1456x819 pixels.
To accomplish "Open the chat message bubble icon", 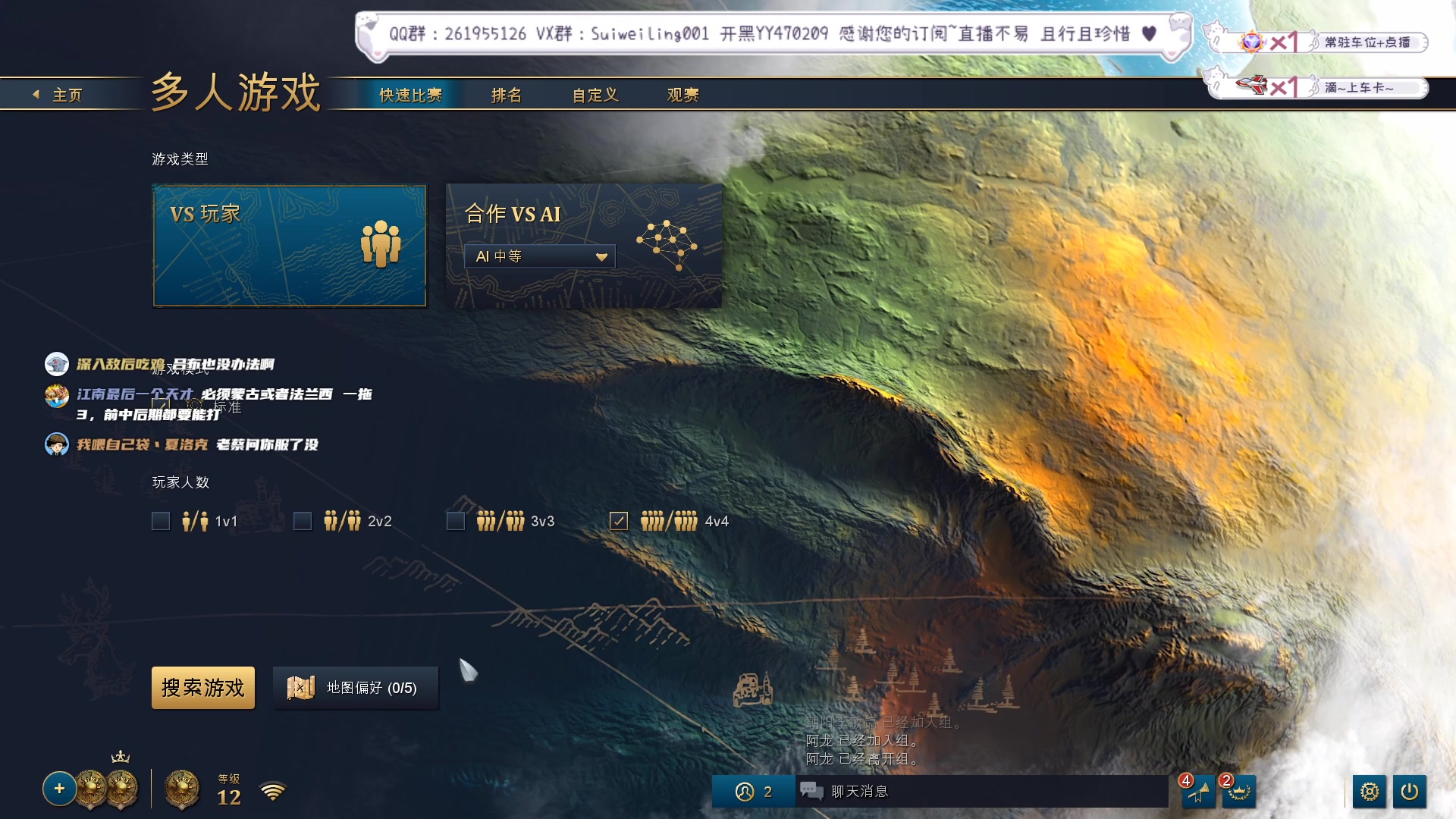I will tap(811, 791).
